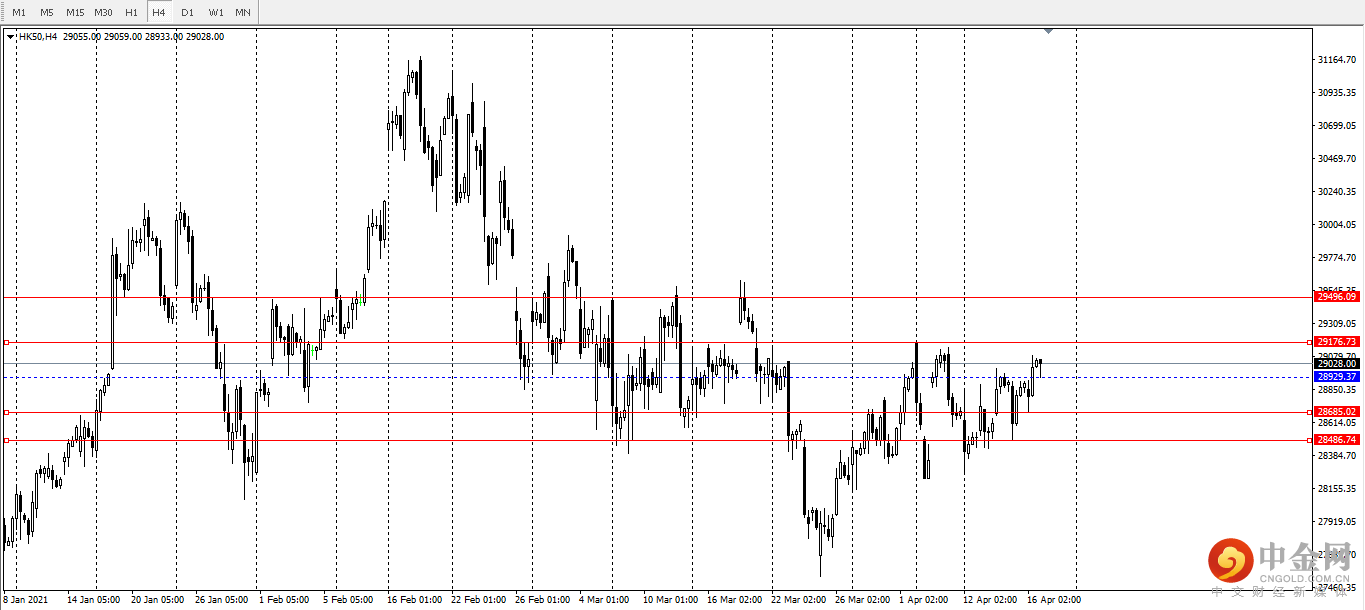This screenshot has height=610, width=1365.
Task: Click the 30935.35 price scale label
Action: (x=1337, y=93)
